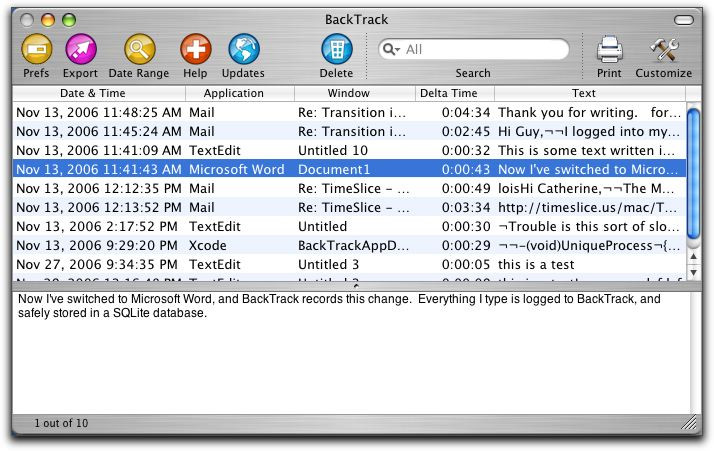Sort by the Text column header
The width and height of the screenshot is (714, 451).
pyautogui.click(x=590, y=93)
